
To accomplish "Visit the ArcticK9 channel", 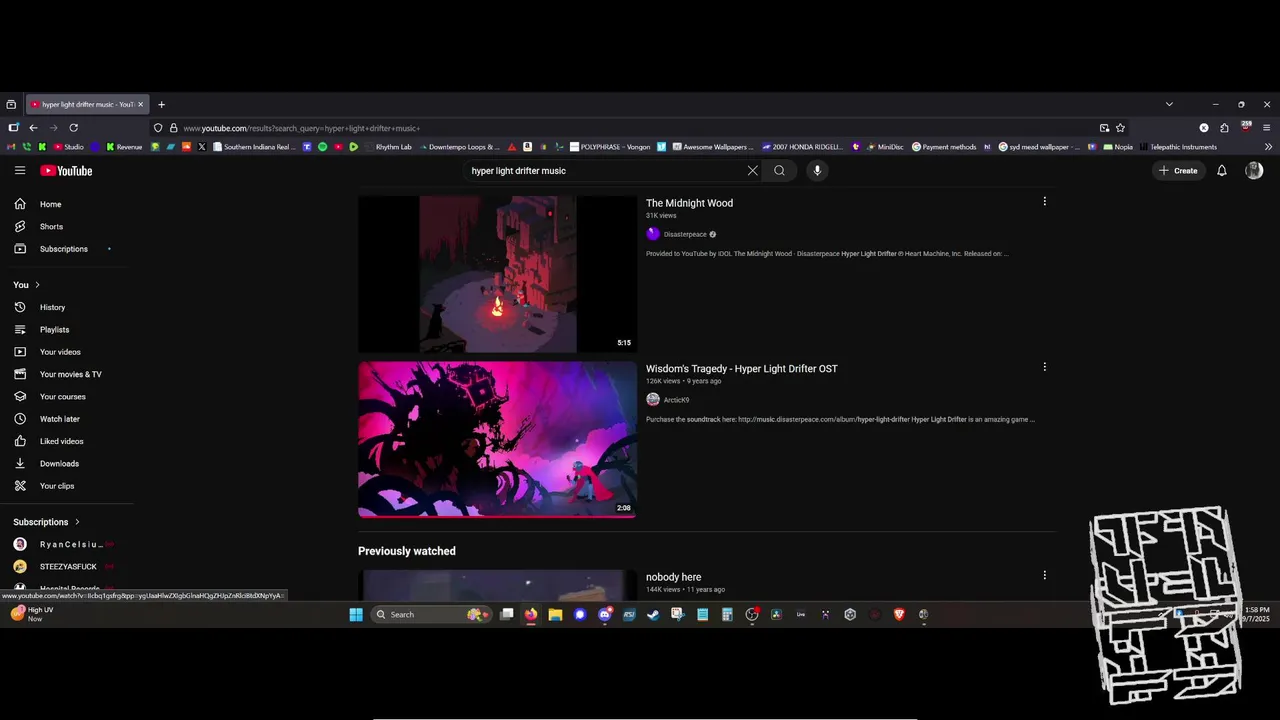I will 676,400.
